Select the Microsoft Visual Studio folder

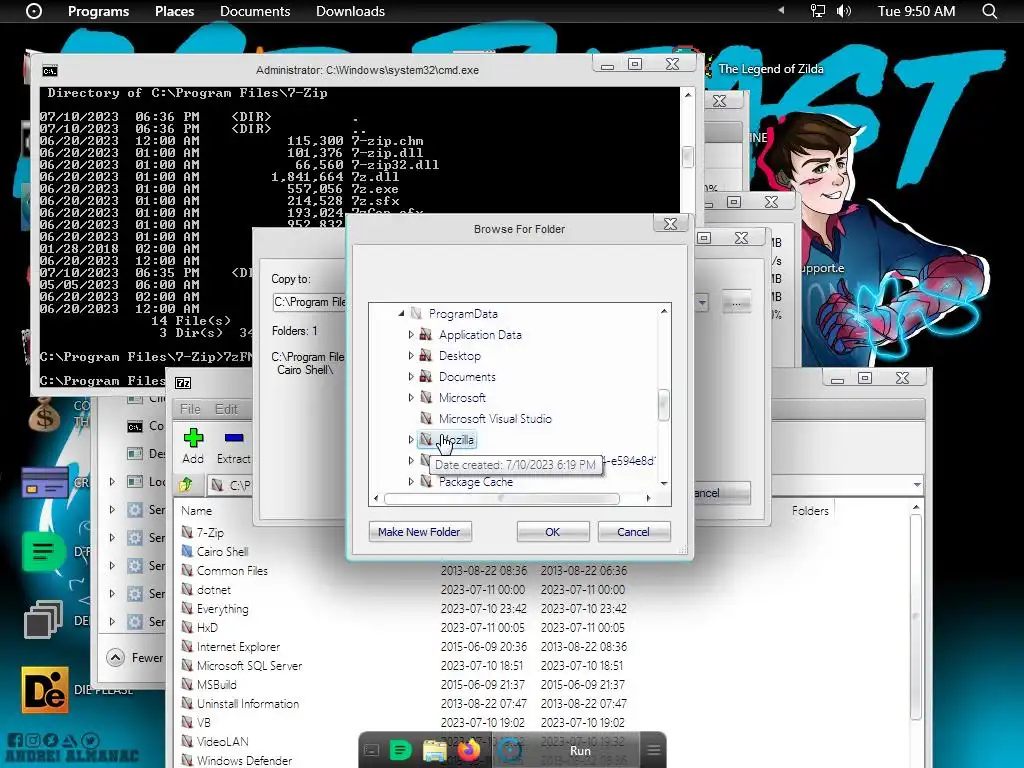point(495,419)
